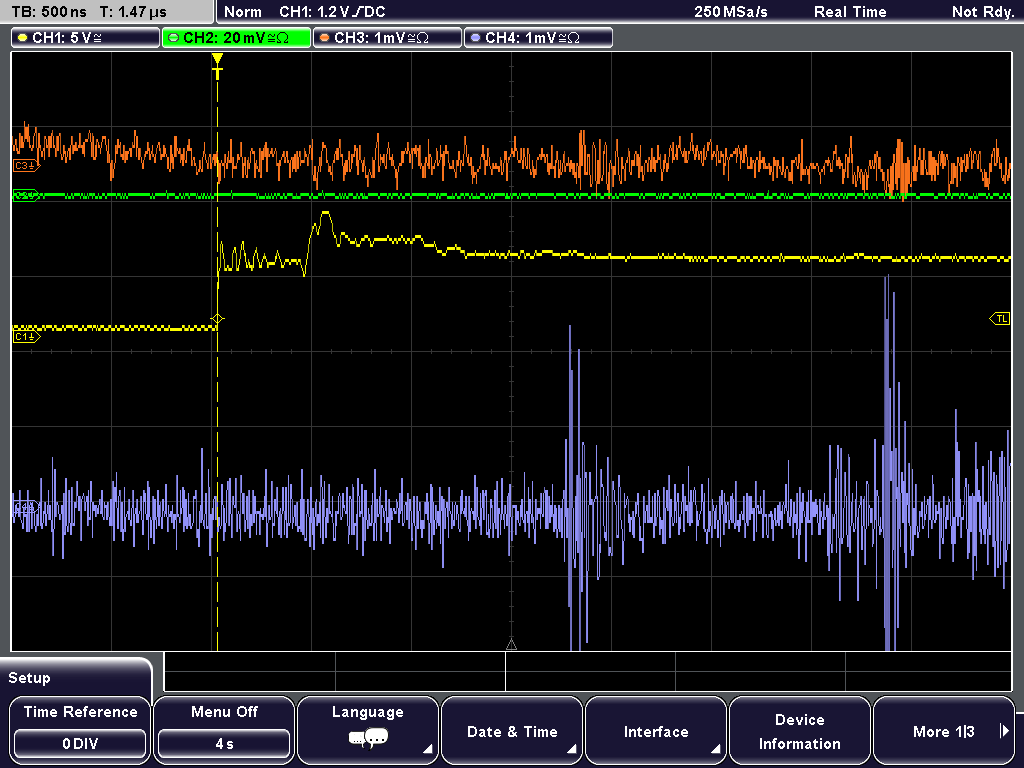Open the Interface submenu

pos(656,729)
